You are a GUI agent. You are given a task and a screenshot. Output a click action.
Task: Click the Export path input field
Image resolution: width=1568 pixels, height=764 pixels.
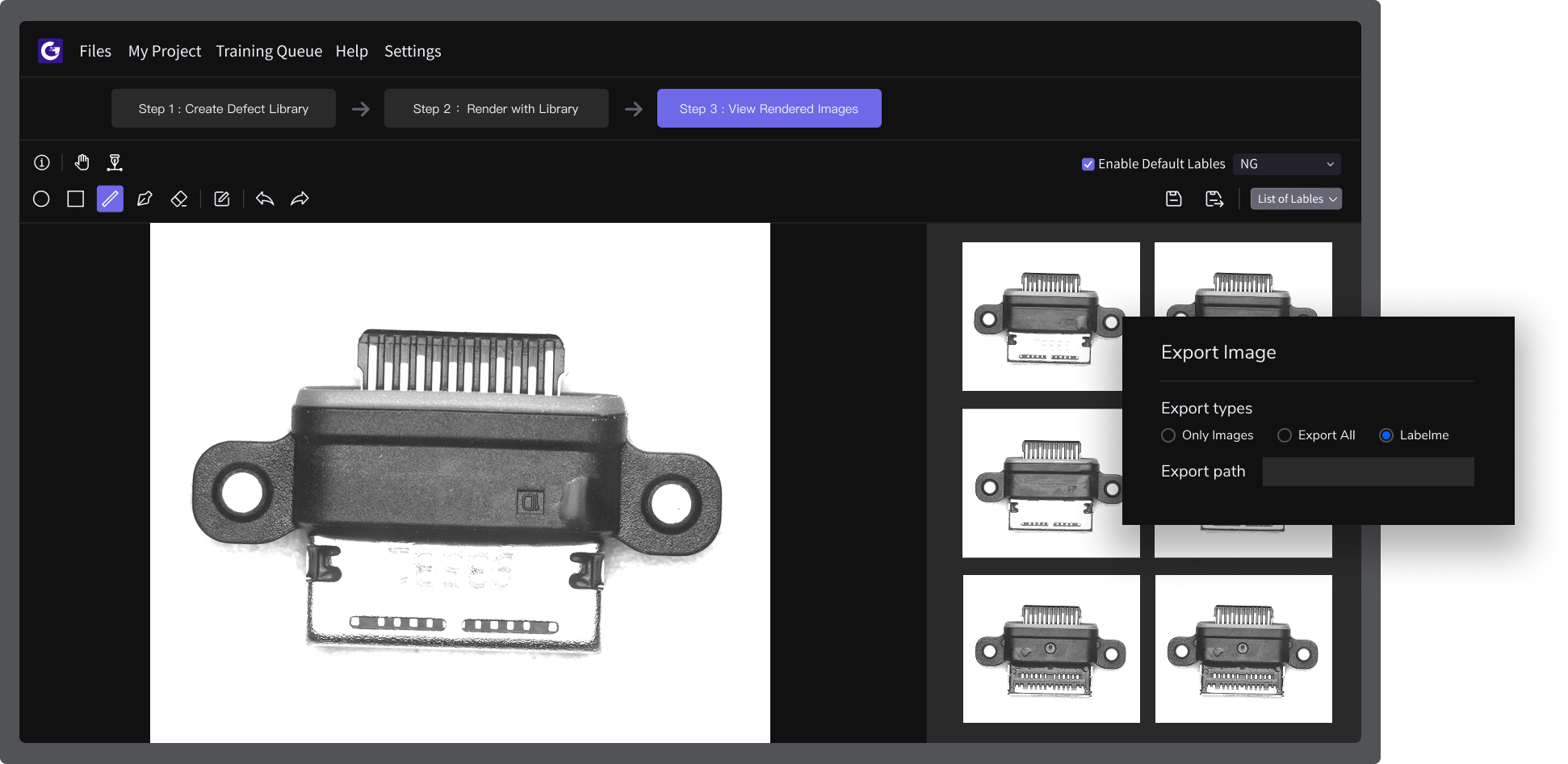coord(1368,472)
